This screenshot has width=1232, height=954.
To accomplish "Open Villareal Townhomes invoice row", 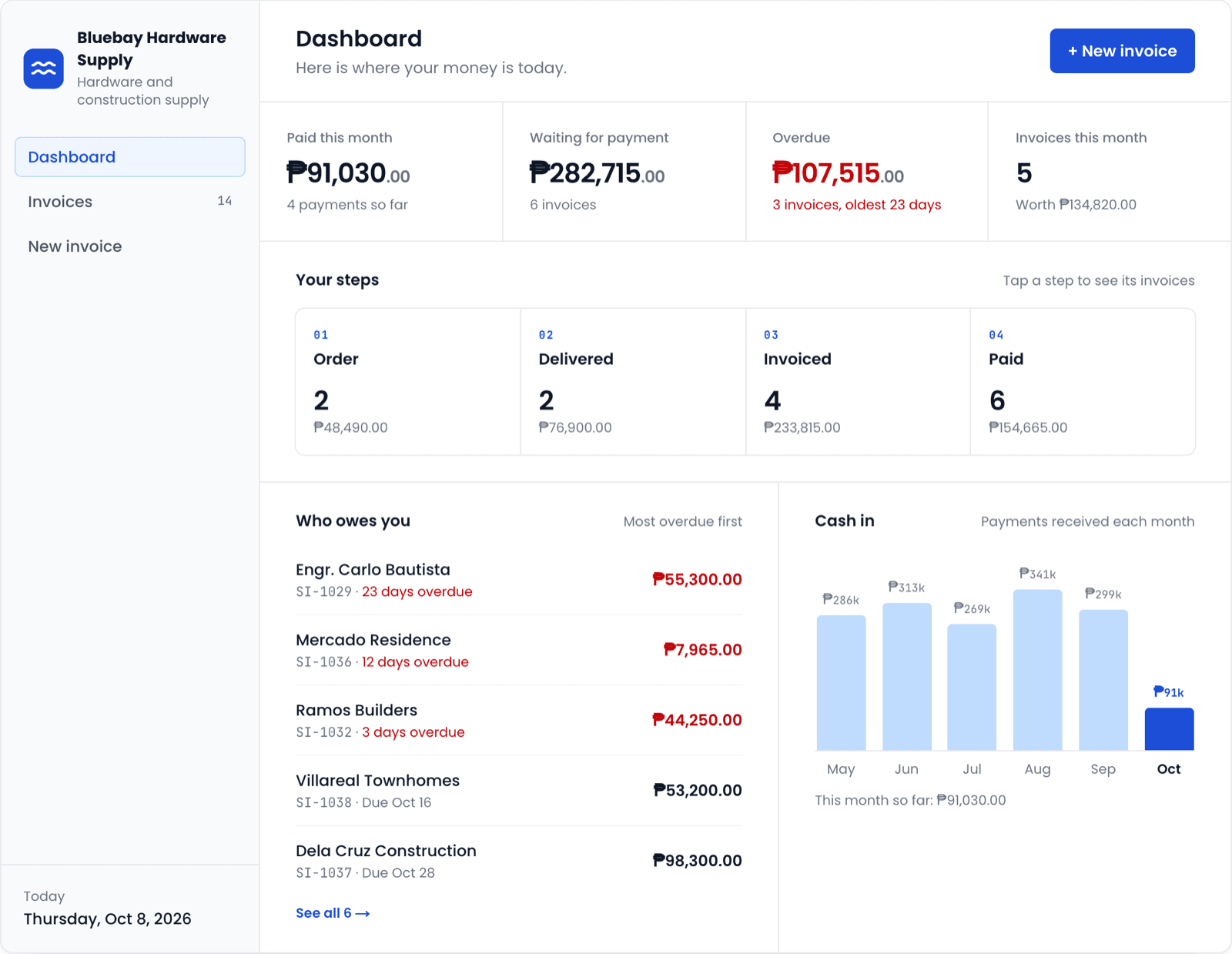I will pyautogui.click(x=519, y=791).
